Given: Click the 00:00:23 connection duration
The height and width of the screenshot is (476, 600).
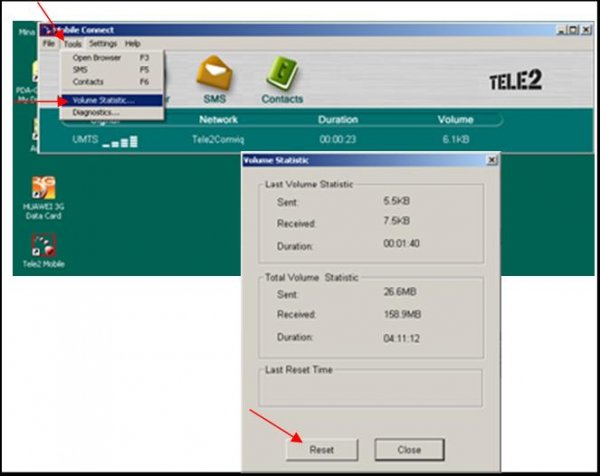Looking at the screenshot, I should (338, 139).
